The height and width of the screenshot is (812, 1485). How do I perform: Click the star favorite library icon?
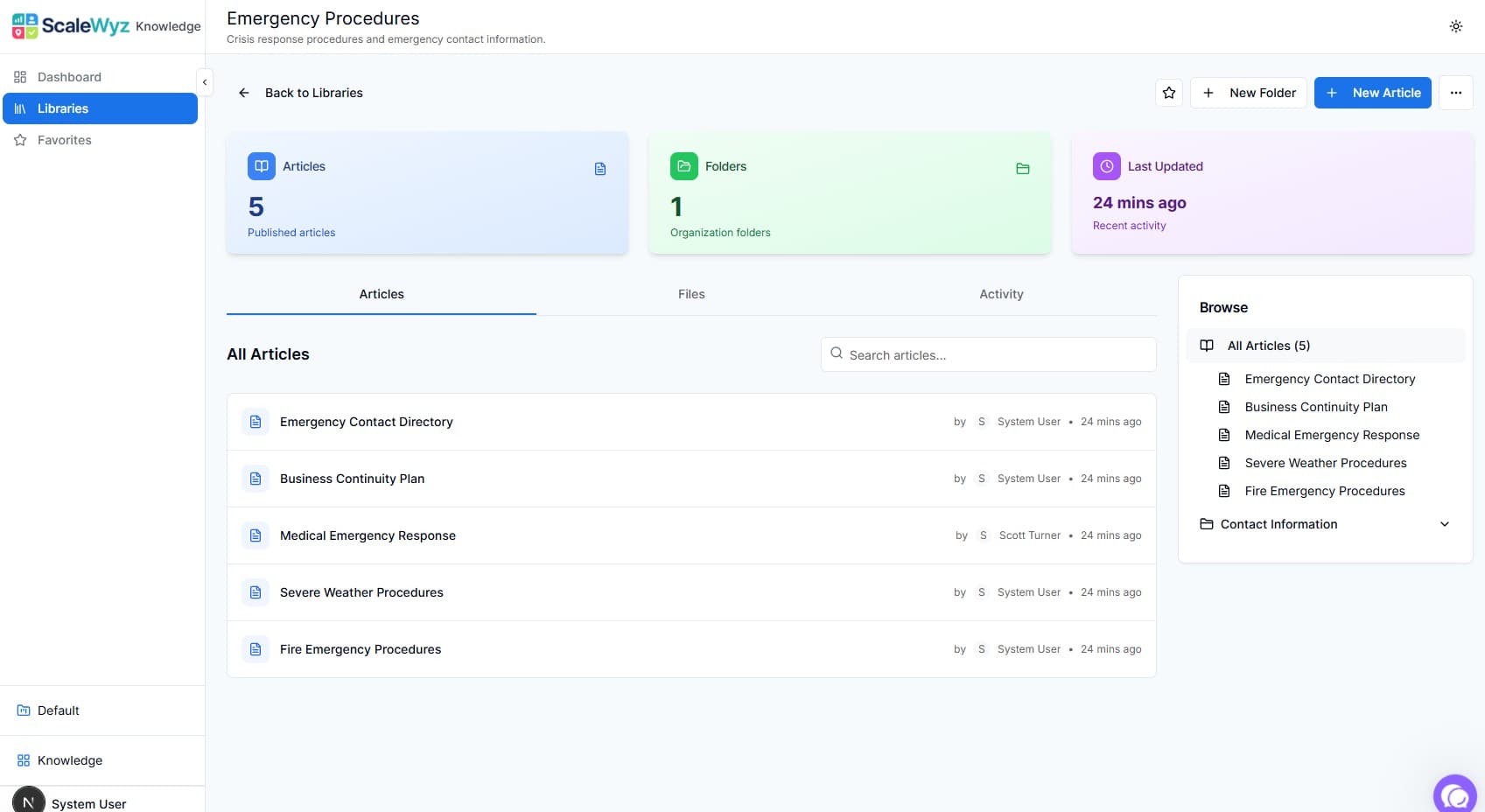coord(1169,93)
